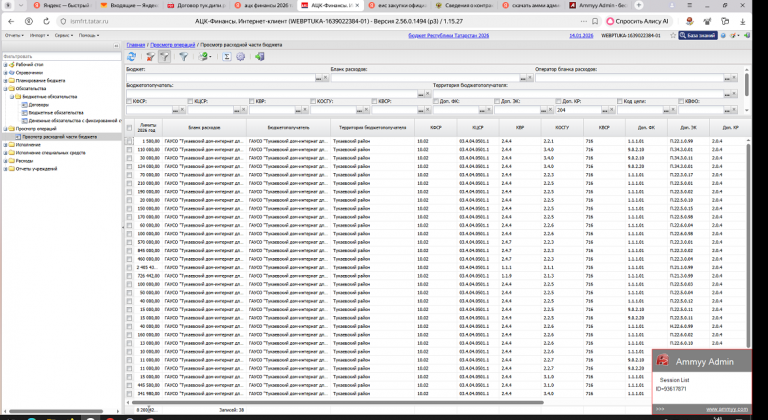Open the print icon dropdown arrow
768x420 pixels.
point(211,57)
